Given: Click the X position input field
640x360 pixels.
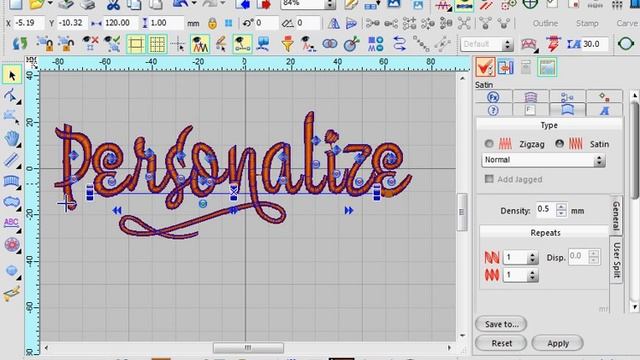Looking at the screenshot, I should [28, 23].
